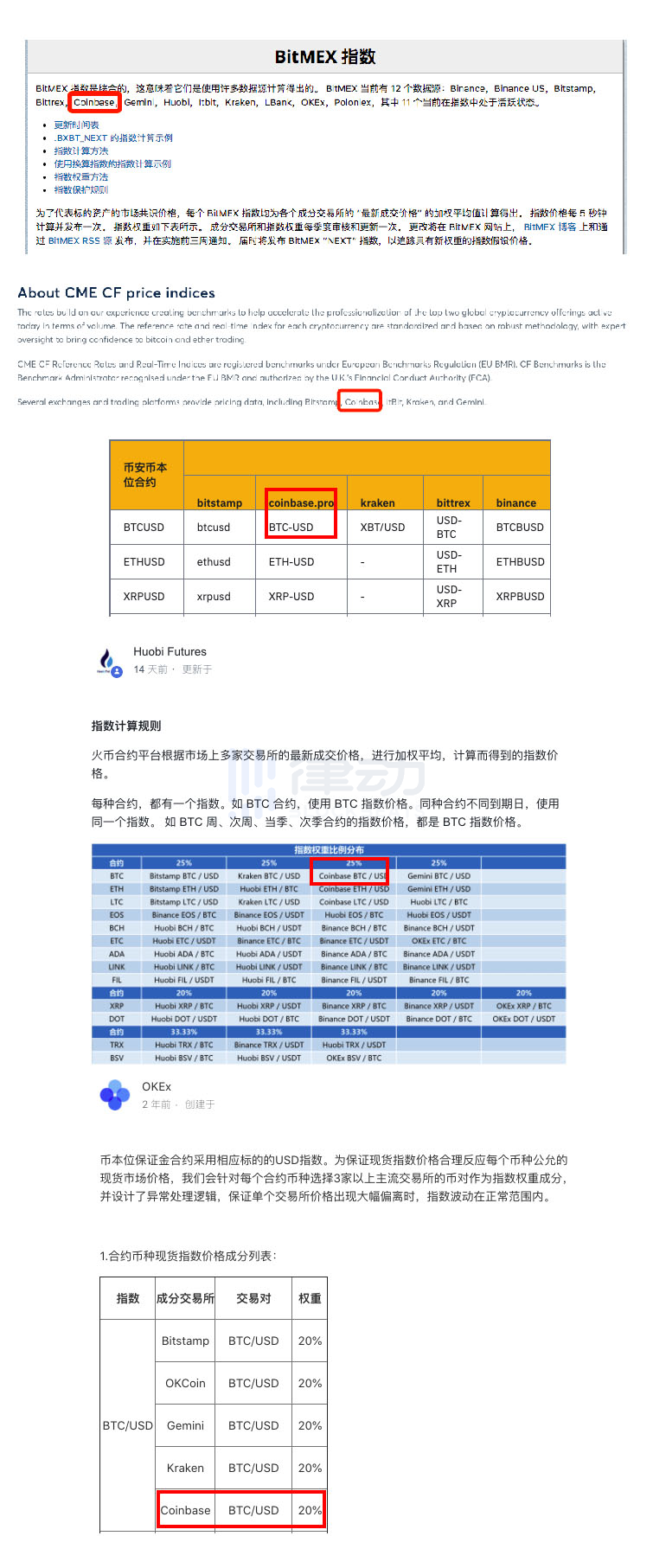Open the .BXBT_NEXT 的指数计算示例 link
This screenshot has width=653, height=1568.
[x=112, y=138]
